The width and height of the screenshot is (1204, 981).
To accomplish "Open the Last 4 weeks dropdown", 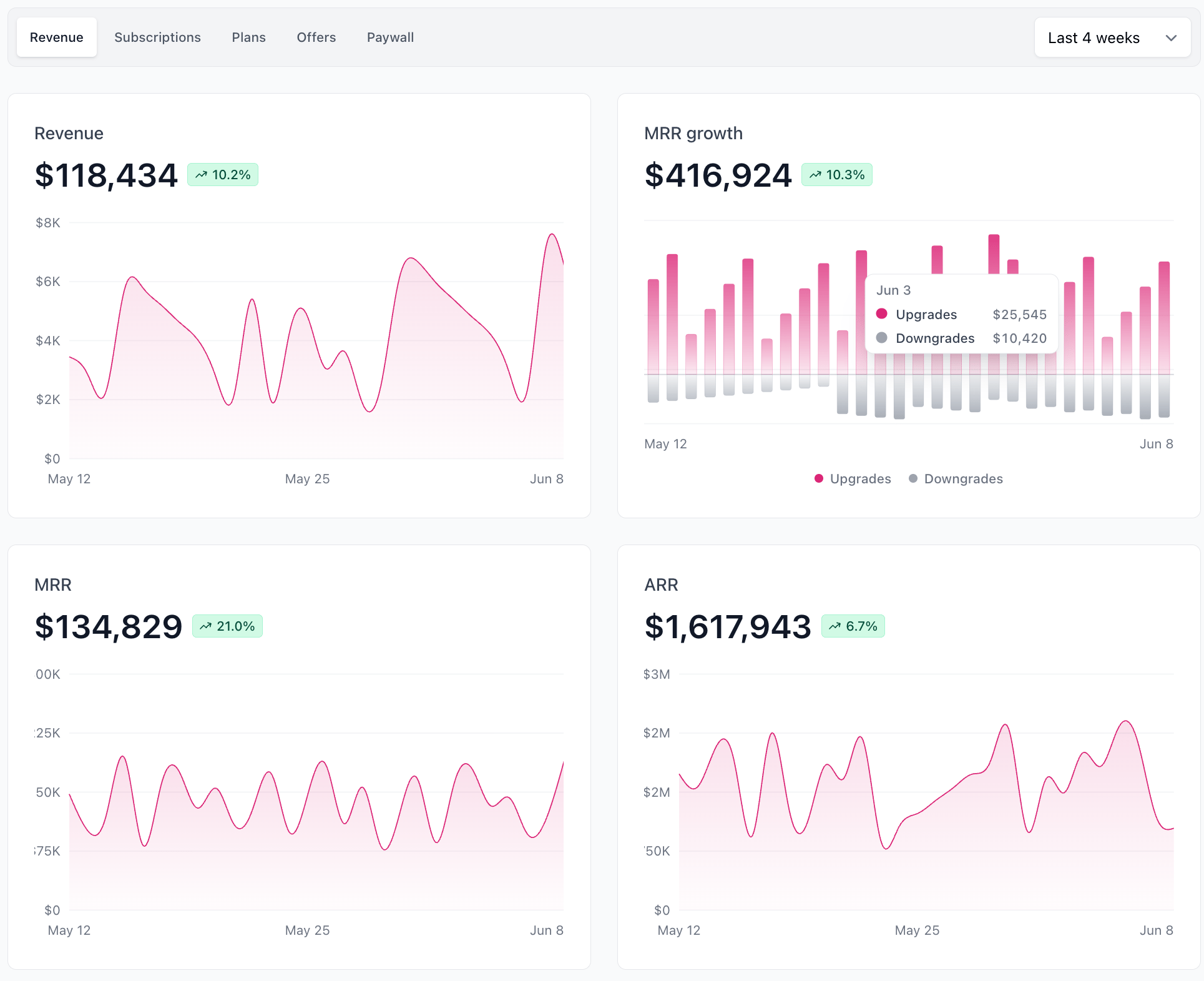I will (x=1112, y=37).
